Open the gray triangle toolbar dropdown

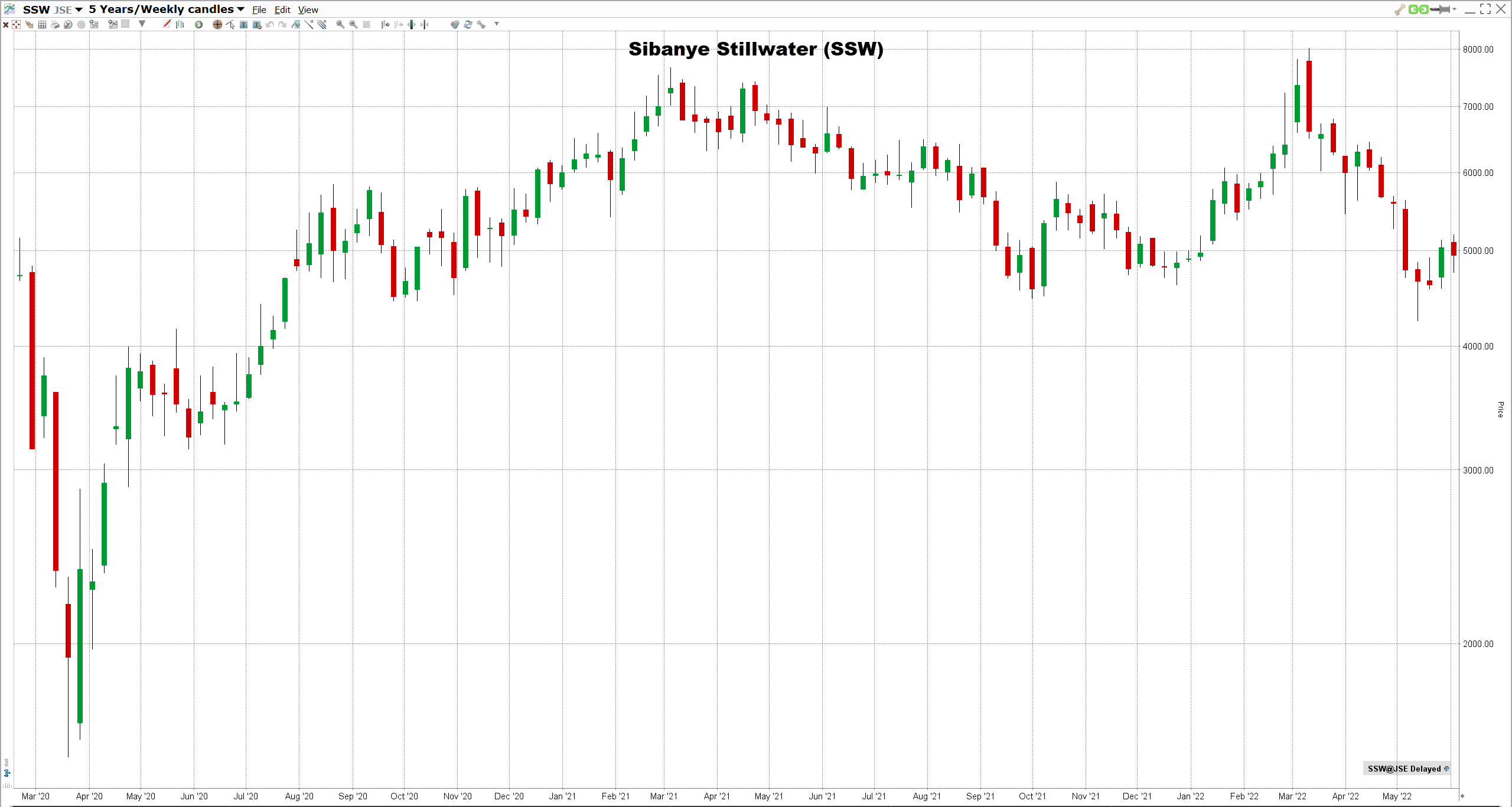[142, 24]
